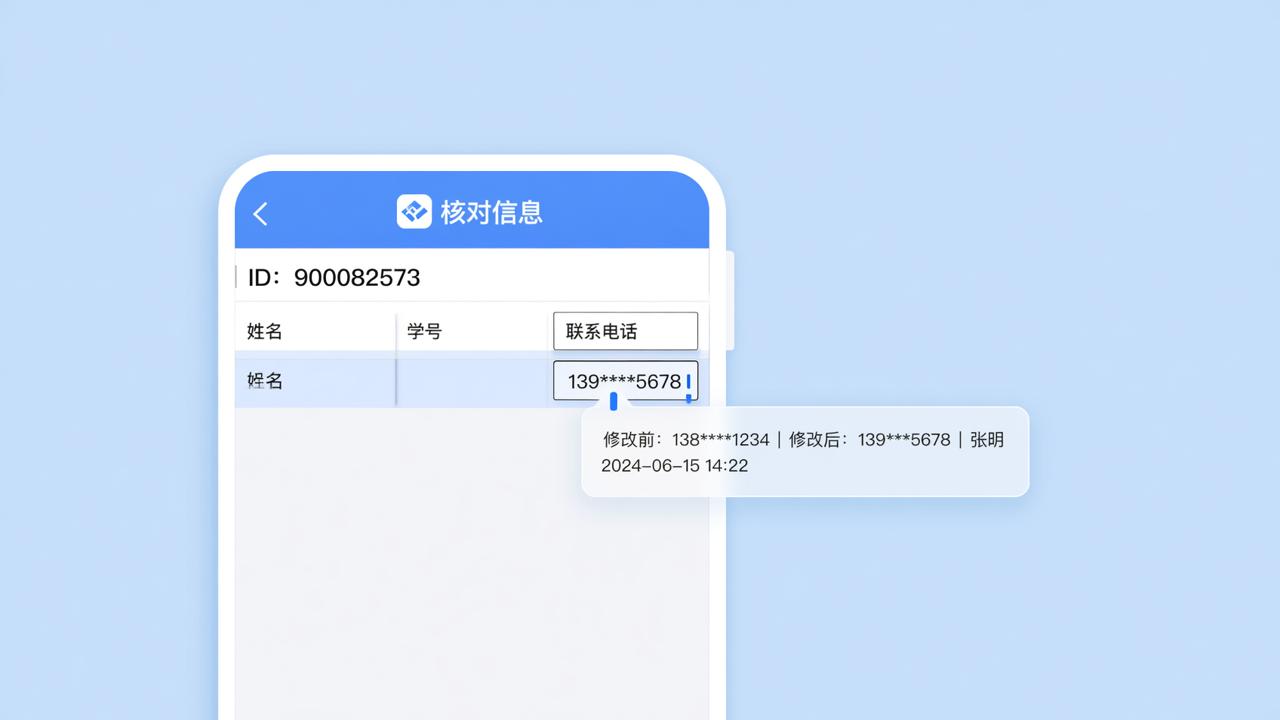Tap the back arrow in the header
1280x720 pixels.
(261, 213)
